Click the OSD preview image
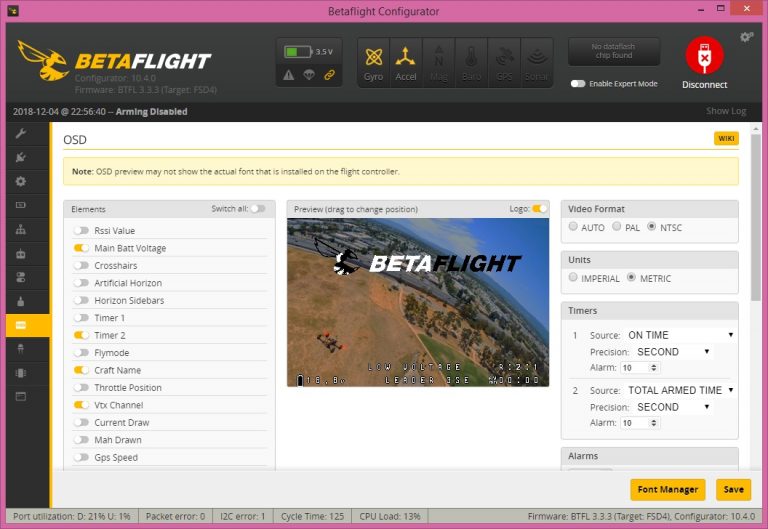This screenshot has width=768, height=529. 418,302
